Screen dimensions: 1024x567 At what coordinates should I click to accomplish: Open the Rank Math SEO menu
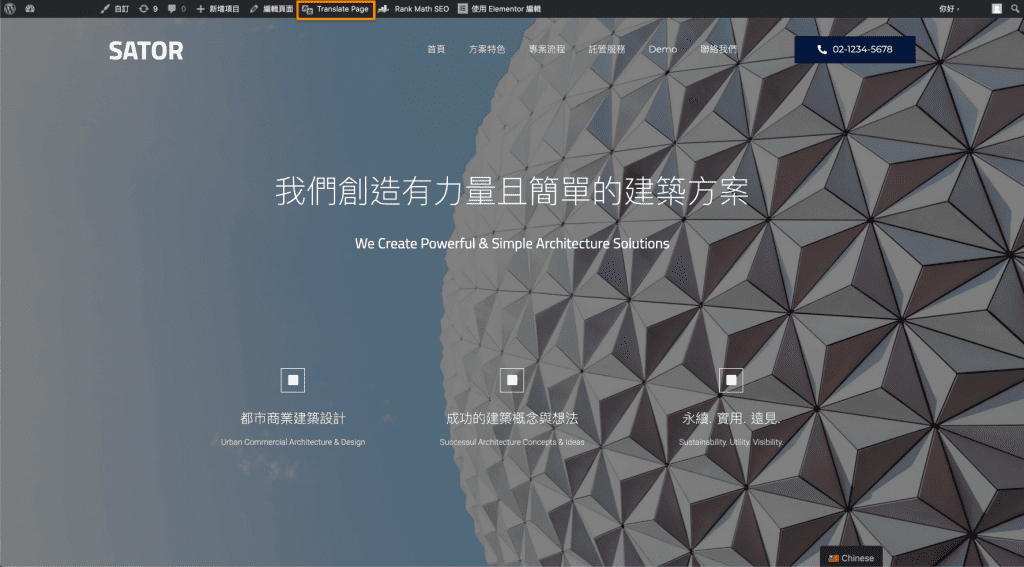(x=414, y=8)
